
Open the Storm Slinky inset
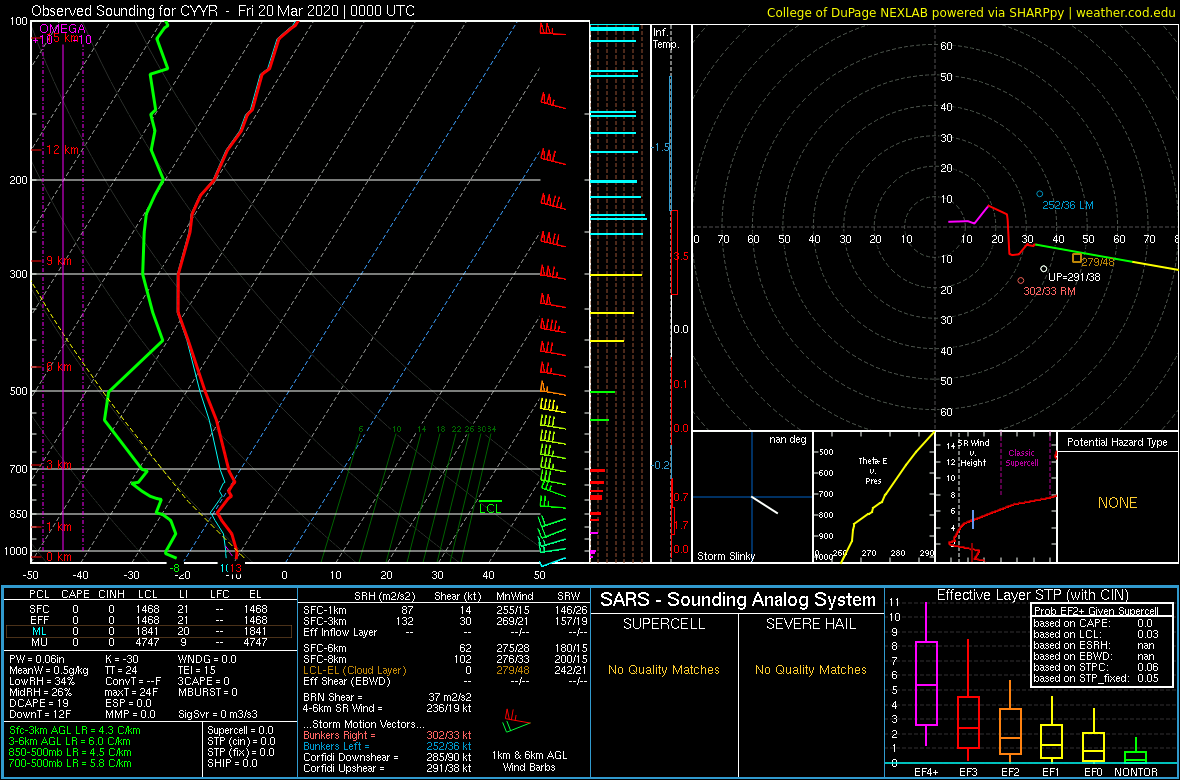pos(752,497)
